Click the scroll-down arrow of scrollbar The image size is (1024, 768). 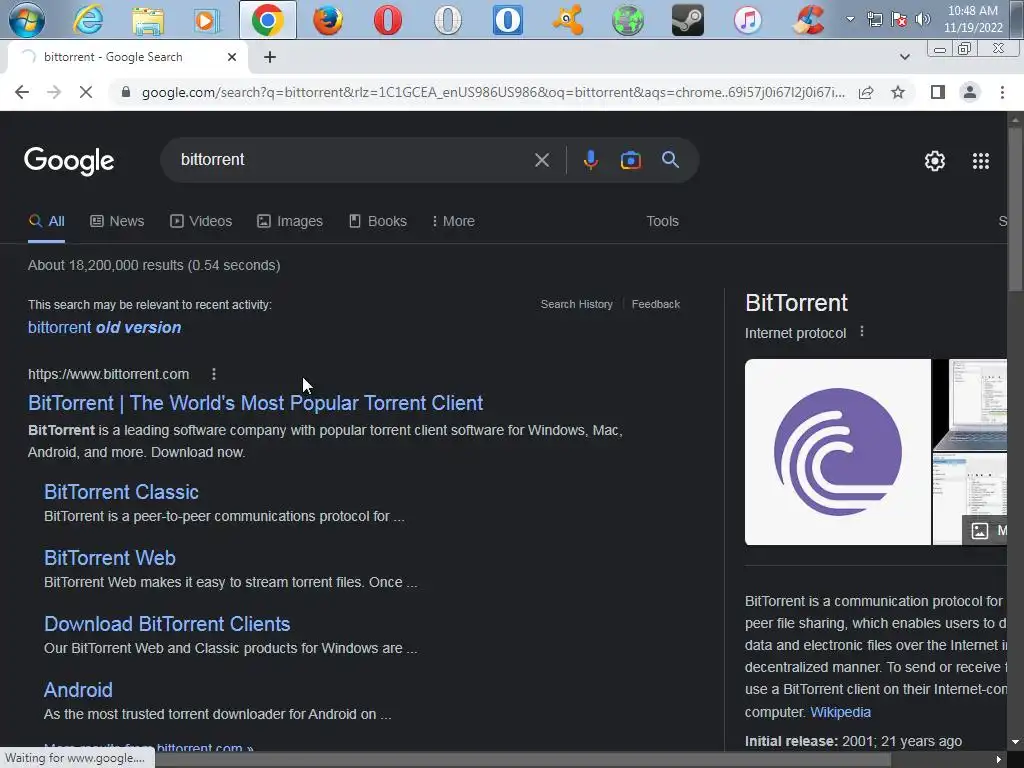click(x=1016, y=743)
